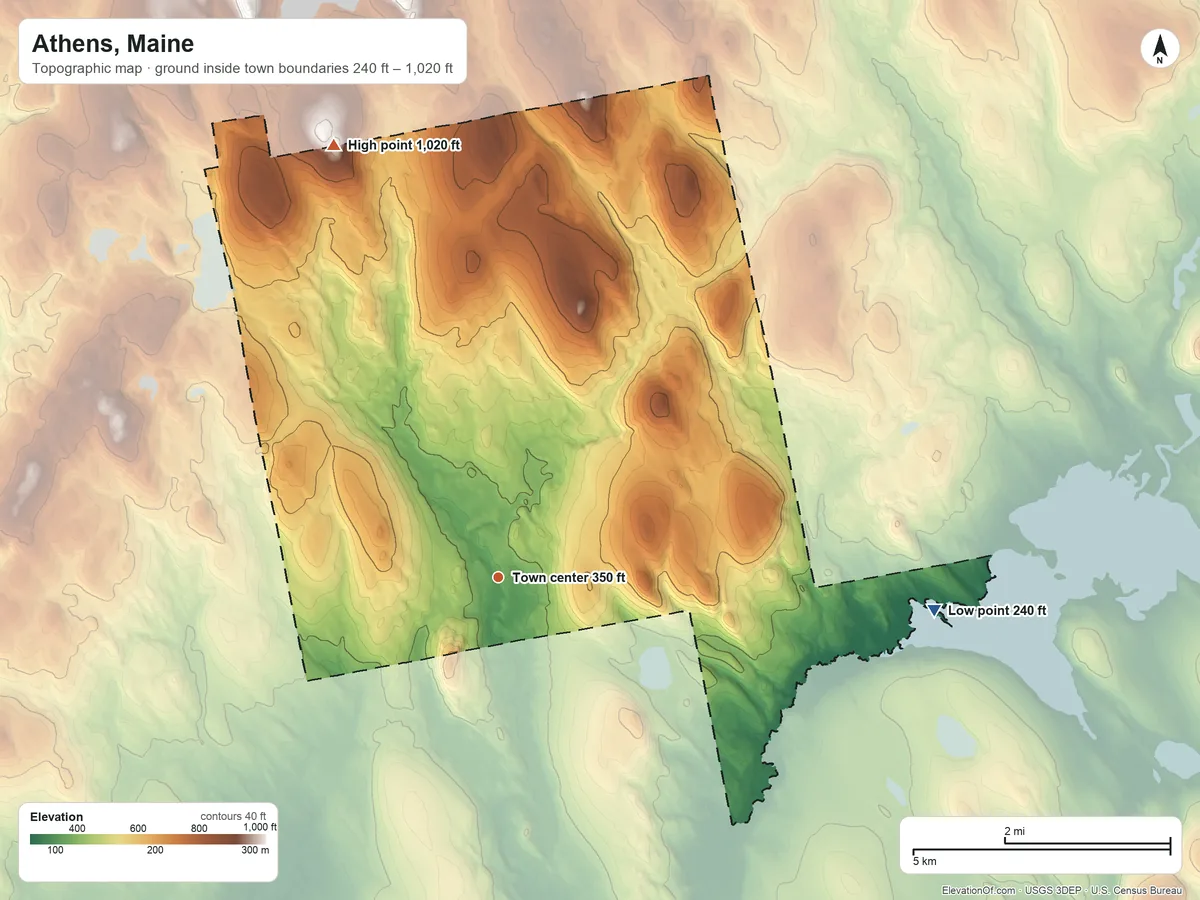The width and height of the screenshot is (1200, 900).
Task: Click the elevation color gradient bar
Action: pyautogui.click(x=148, y=839)
